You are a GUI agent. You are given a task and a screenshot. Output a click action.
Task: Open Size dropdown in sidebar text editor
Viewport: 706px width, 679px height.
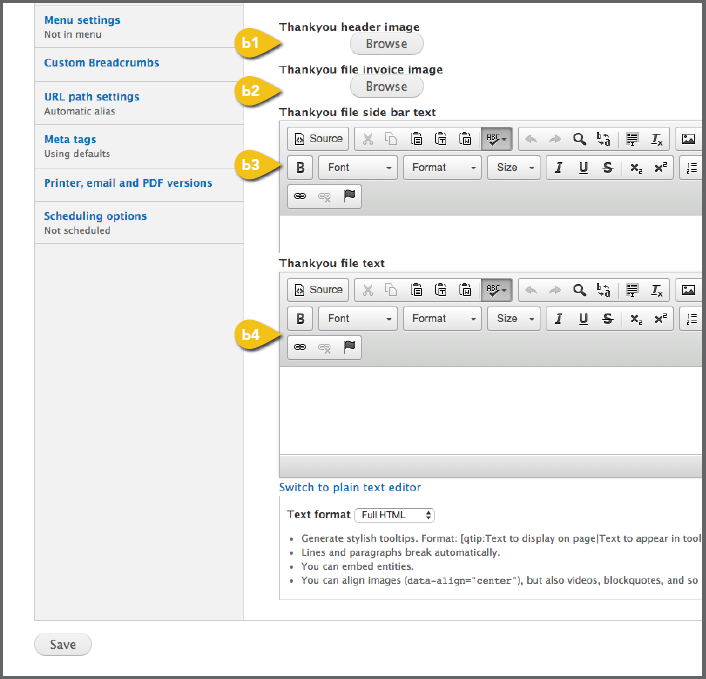tap(514, 167)
